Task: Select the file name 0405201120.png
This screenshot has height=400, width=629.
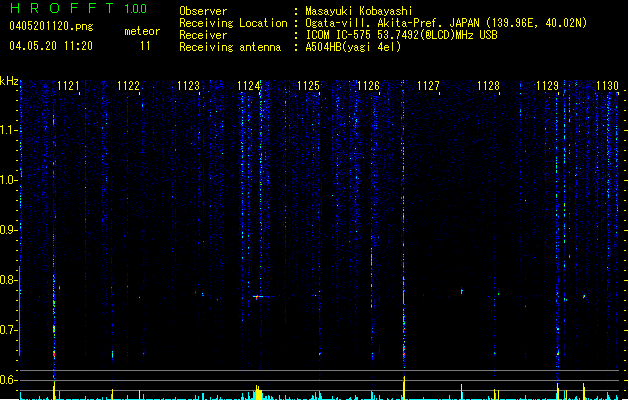Action: (51, 26)
